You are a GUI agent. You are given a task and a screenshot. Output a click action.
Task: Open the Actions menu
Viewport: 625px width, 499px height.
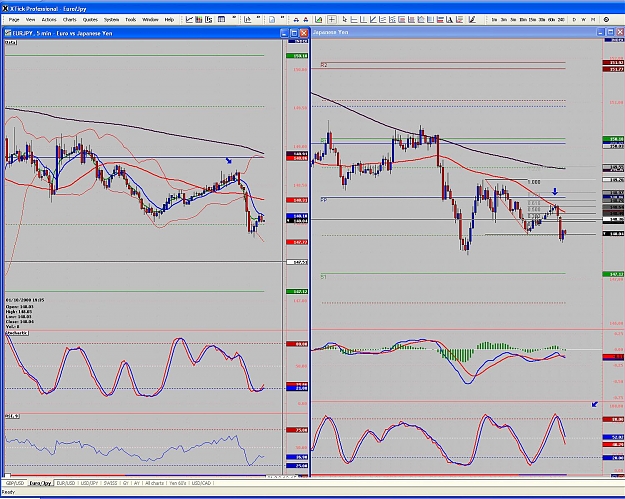[x=49, y=20]
